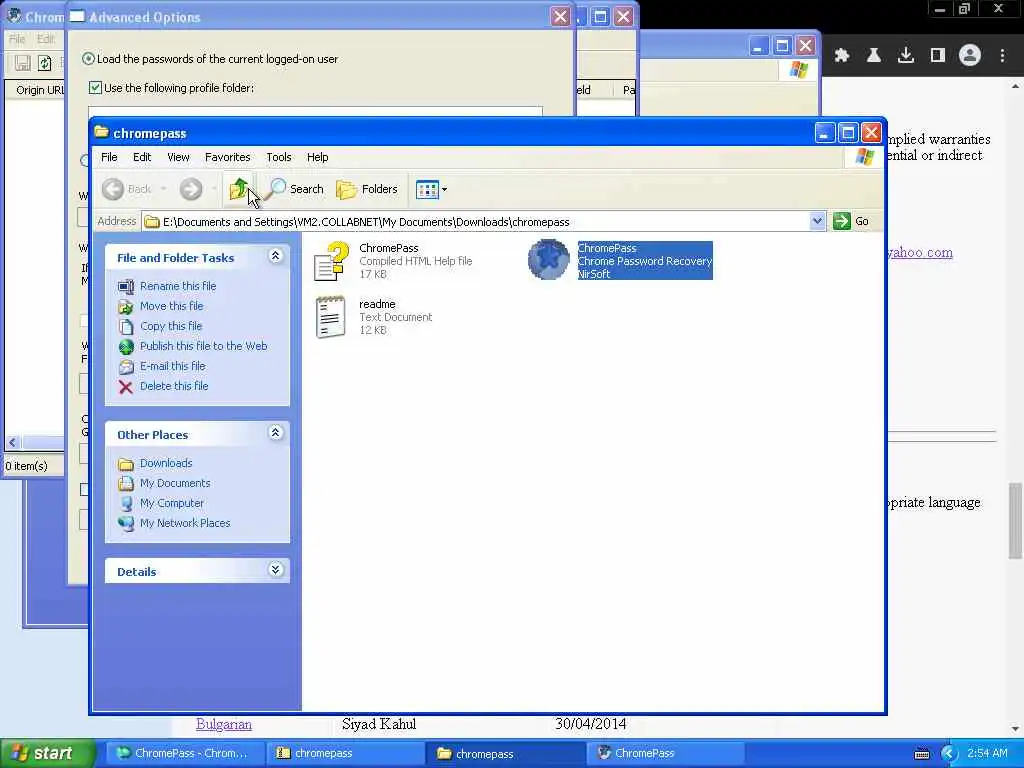Click the My Network Places icon
1024x768 pixels.
(126, 523)
